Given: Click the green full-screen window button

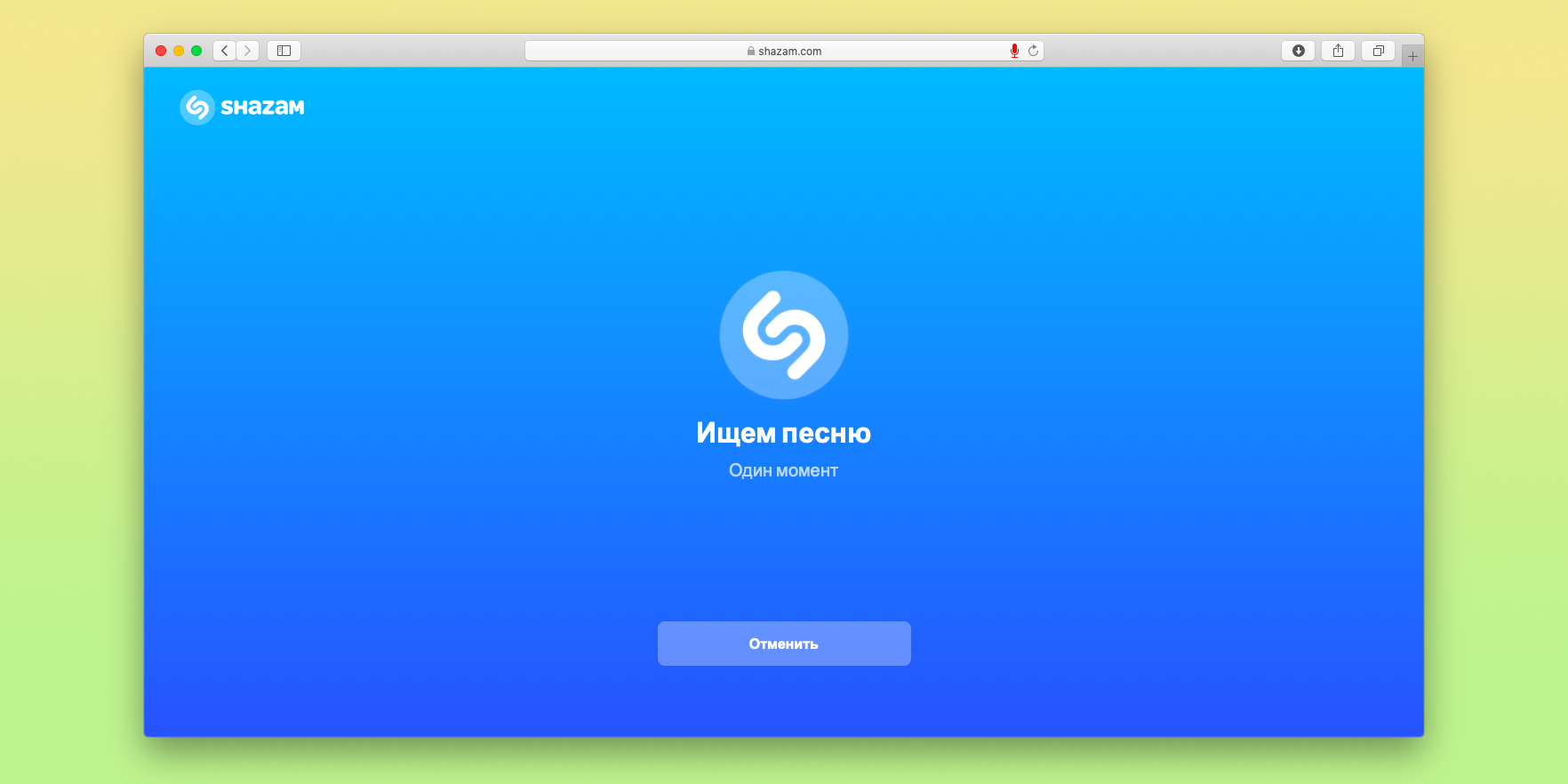Looking at the screenshot, I should 196,51.
